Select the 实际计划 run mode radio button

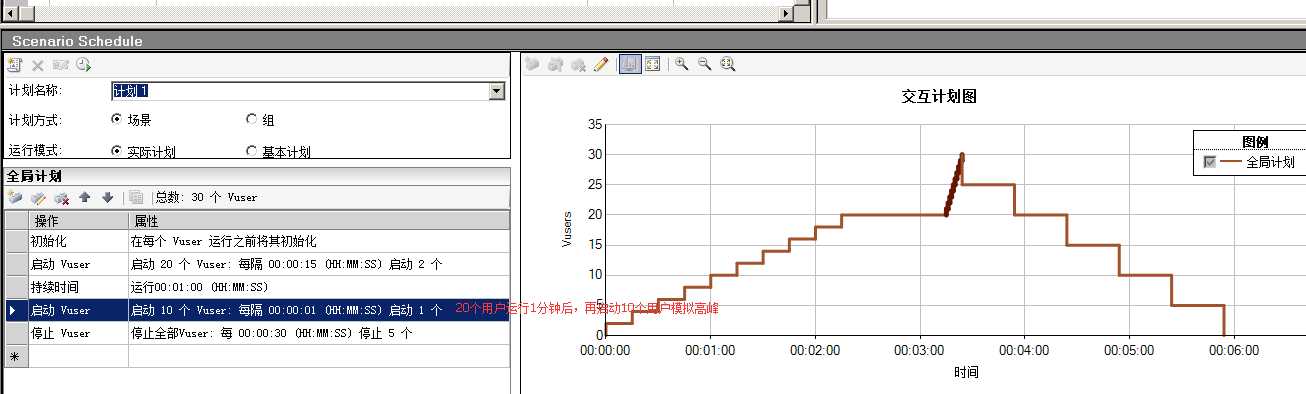tap(116, 151)
